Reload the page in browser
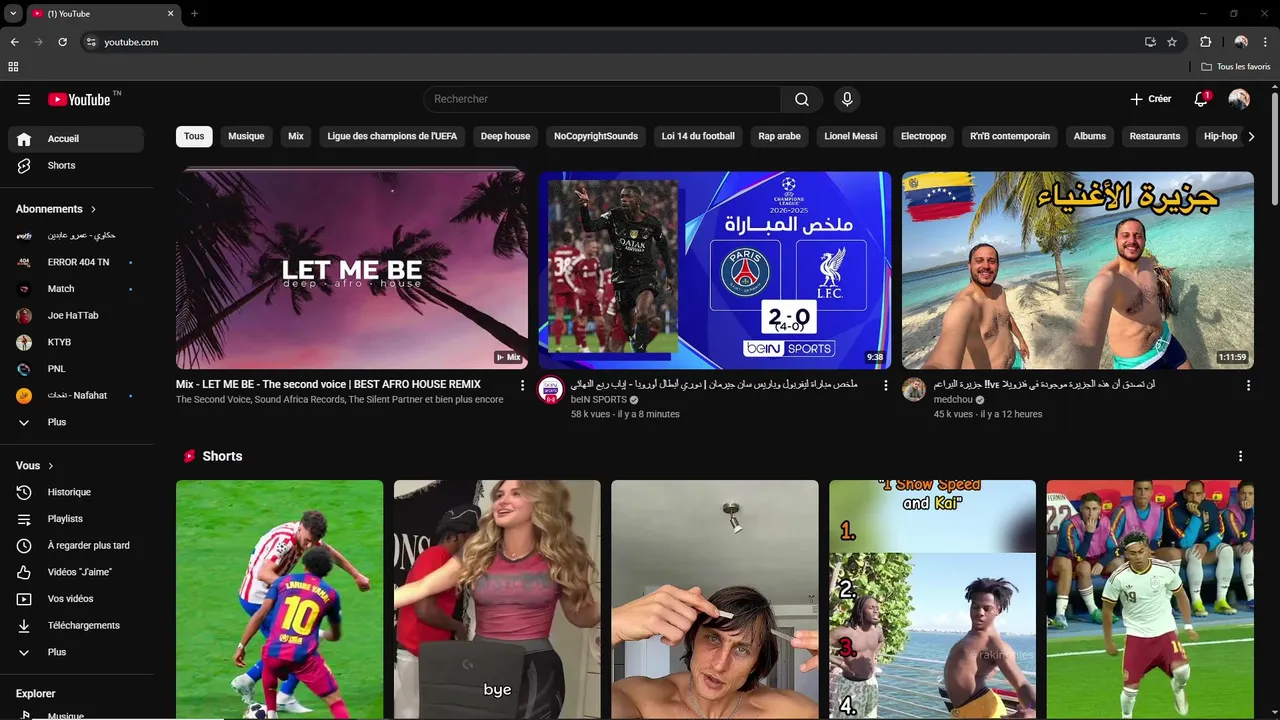 tap(62, 42)
